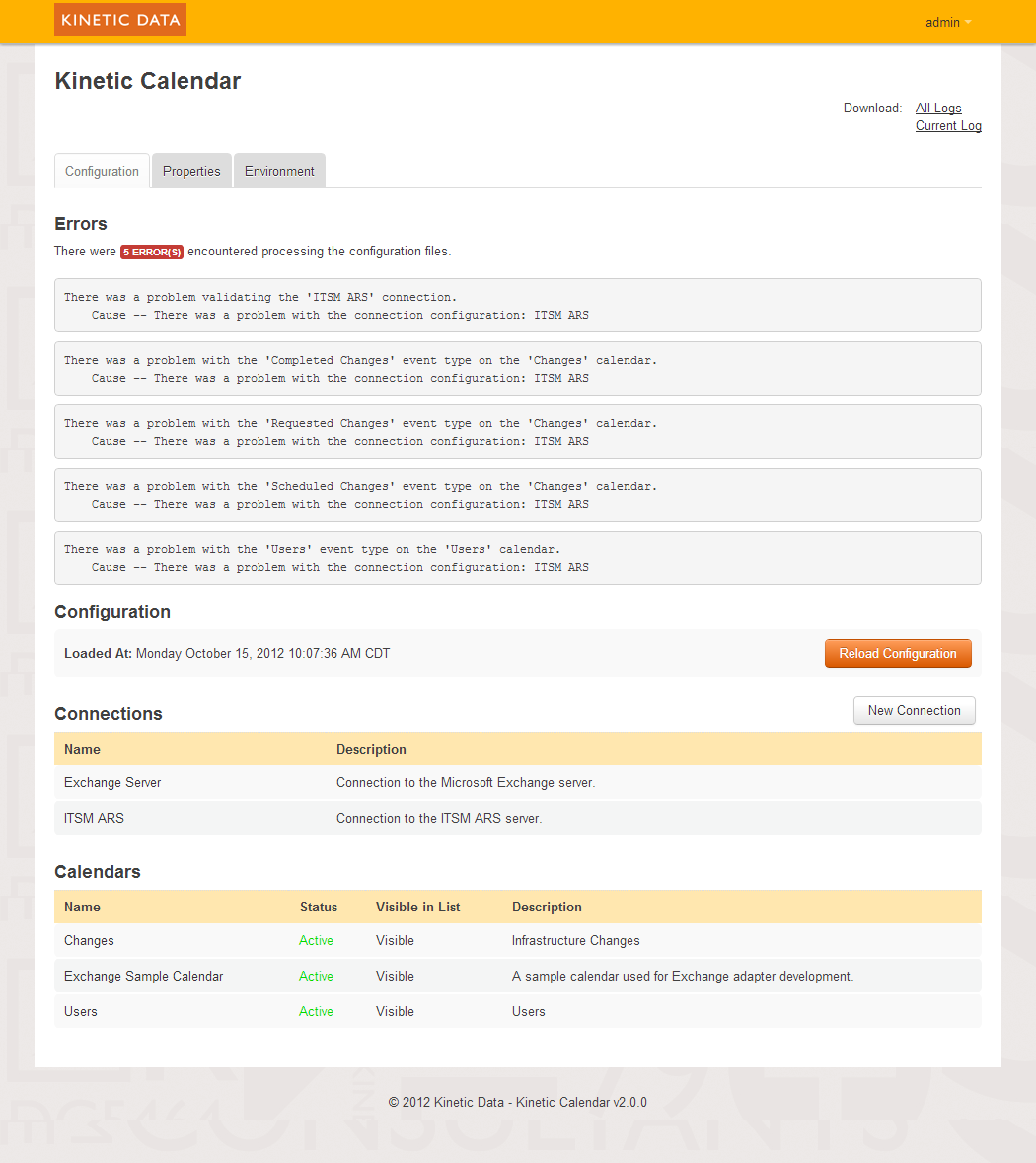Image resolution: width=1036 pixels, height=1163 pixels.
Task: Open the Users calendar row
Action: (518, 1012)
